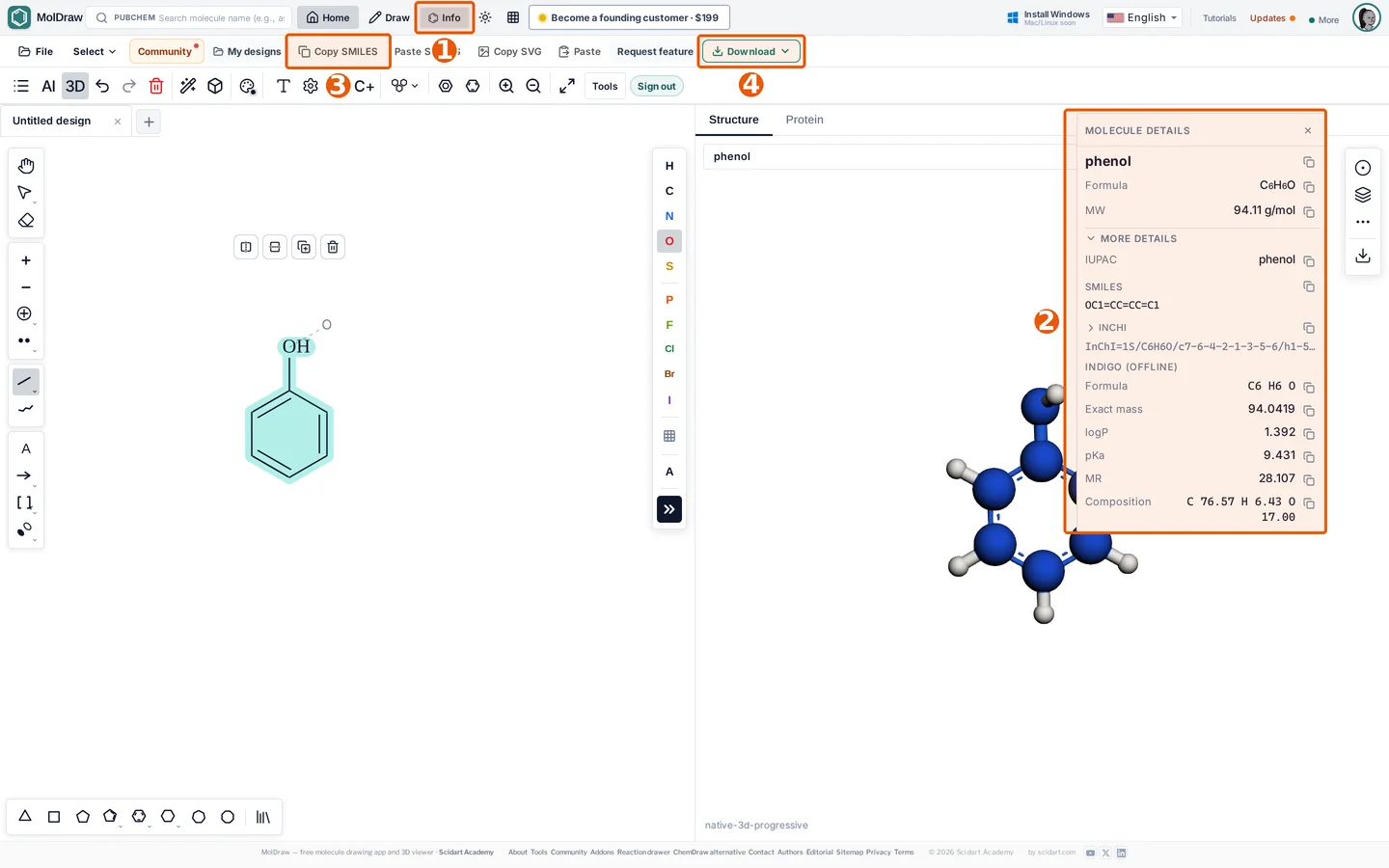Choose the red Oxygen element button
The height and width of the screenshot is (868, 1389).
[x=669, y=241]
